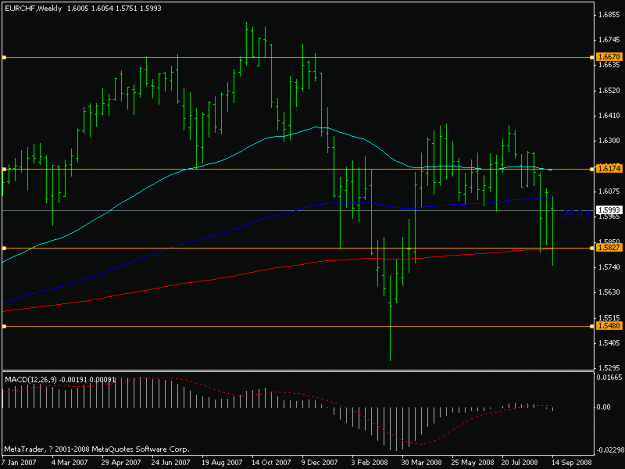
Task: Click the 1.5405 price scale value
Action: point(609,343)
